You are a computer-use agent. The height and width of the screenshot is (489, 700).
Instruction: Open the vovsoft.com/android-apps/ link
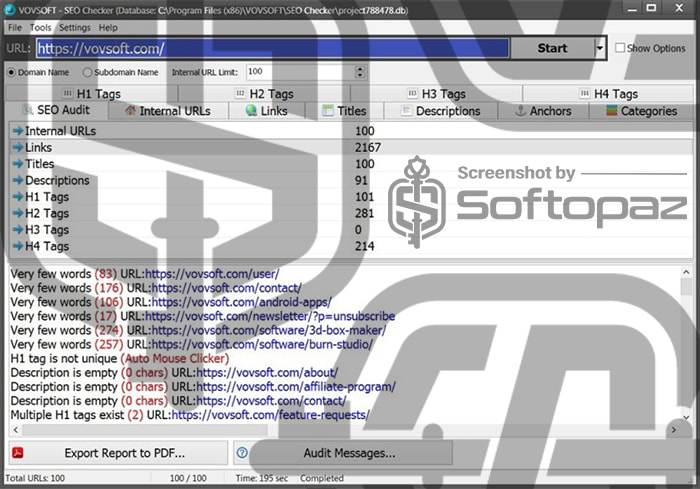coord(242,302)
